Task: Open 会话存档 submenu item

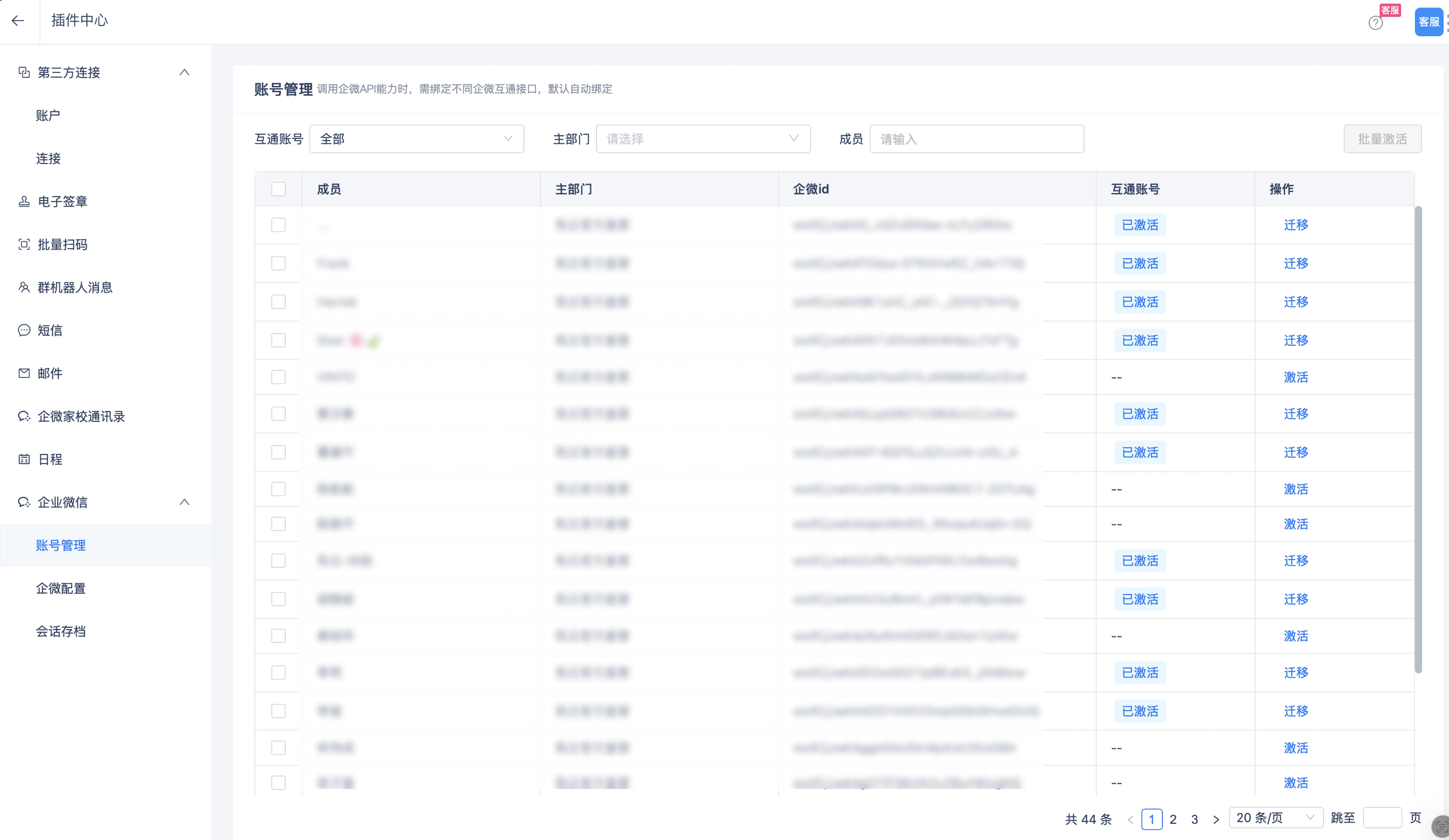Action: [x=60, y=631]
